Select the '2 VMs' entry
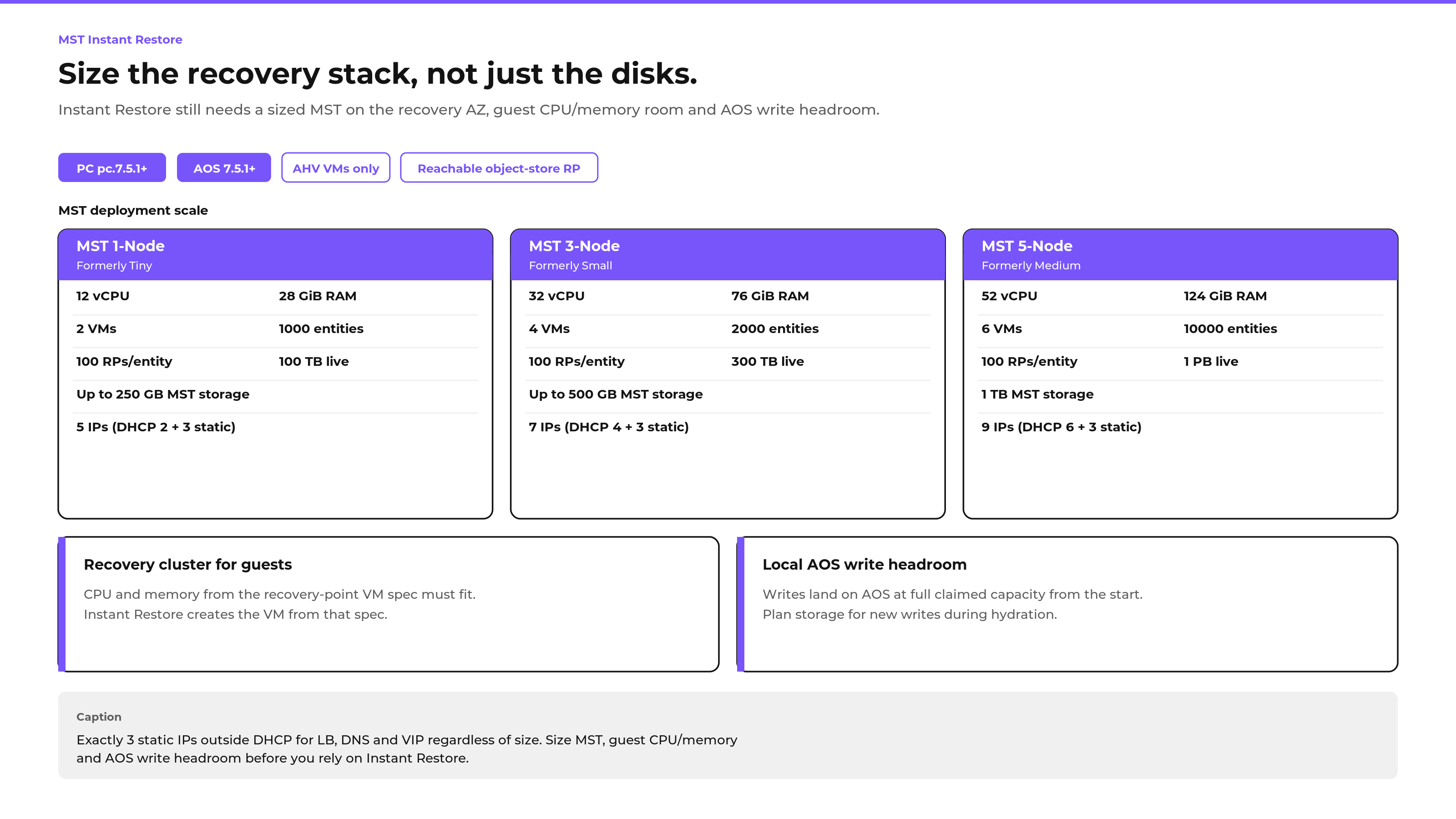The image size is (1456, 819). click(x=96, y=329)
